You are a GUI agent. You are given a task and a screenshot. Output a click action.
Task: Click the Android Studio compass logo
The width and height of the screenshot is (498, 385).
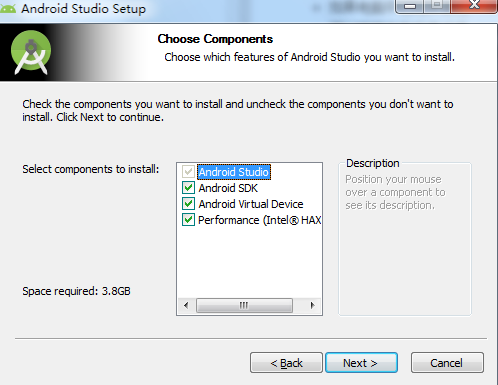pos(31,52)
